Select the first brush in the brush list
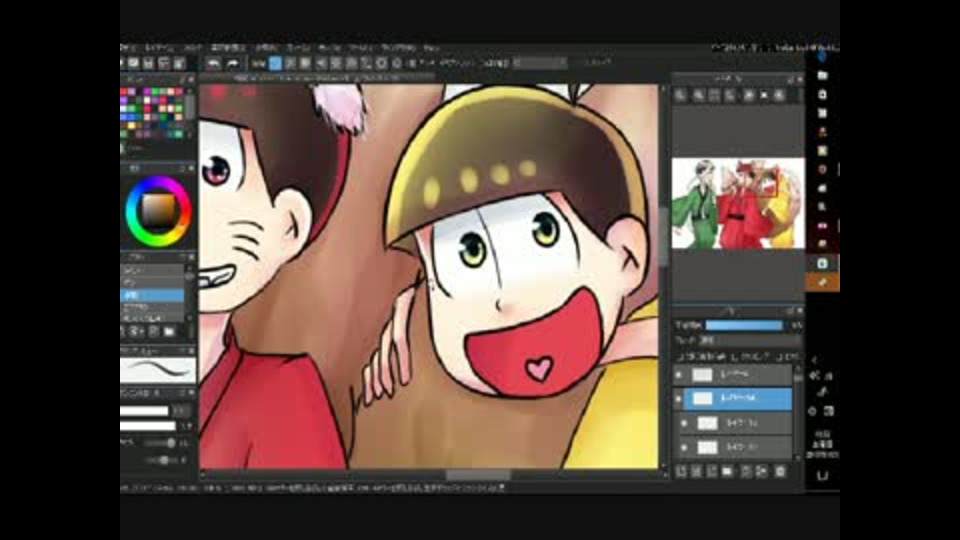 click(152, 270)
